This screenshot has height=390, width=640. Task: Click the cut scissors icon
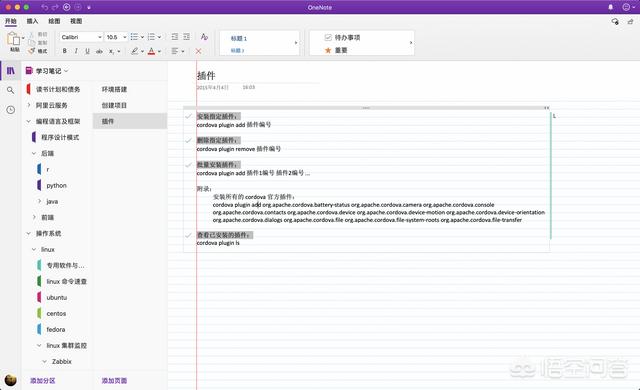(x=31, y=35)
